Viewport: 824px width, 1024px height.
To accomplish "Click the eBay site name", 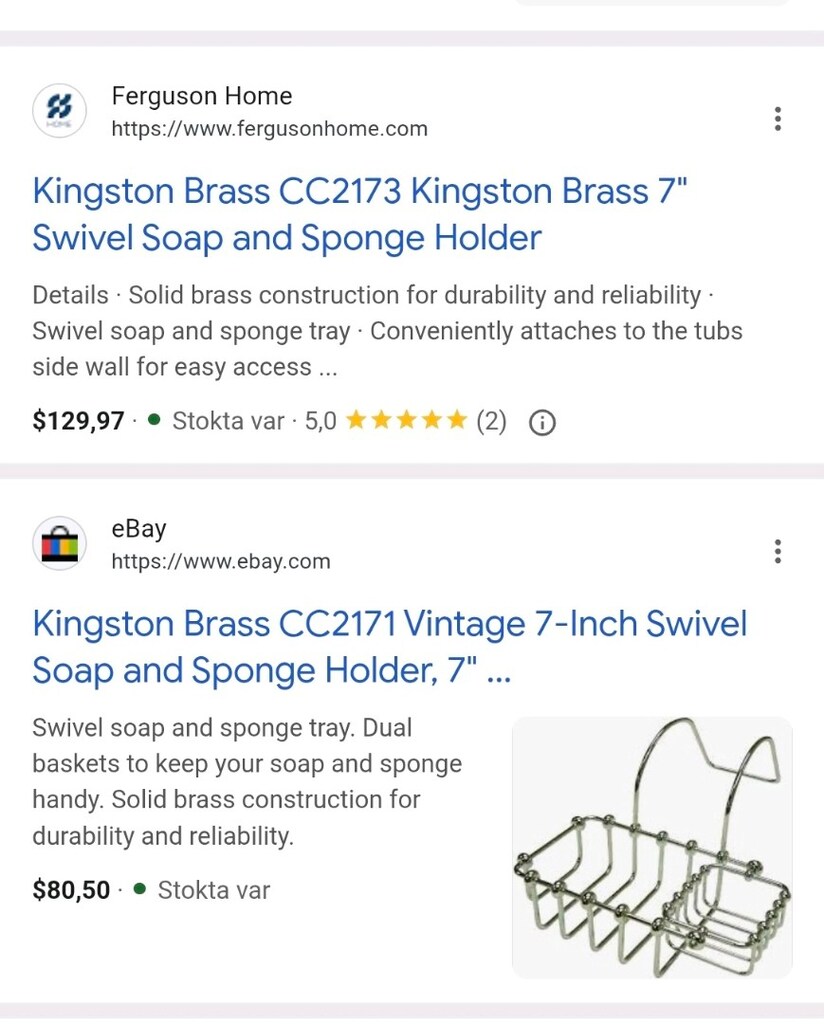I will [x=139, y=528].
